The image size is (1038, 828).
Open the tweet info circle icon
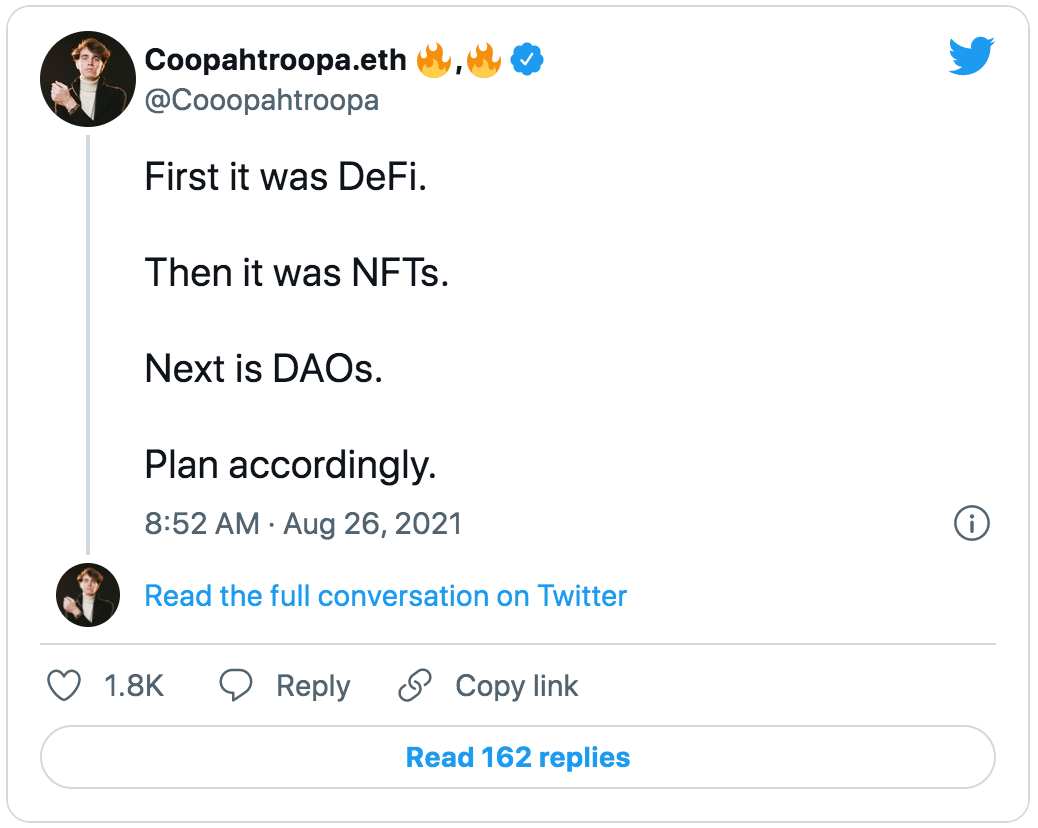click(x=972, y=523)
